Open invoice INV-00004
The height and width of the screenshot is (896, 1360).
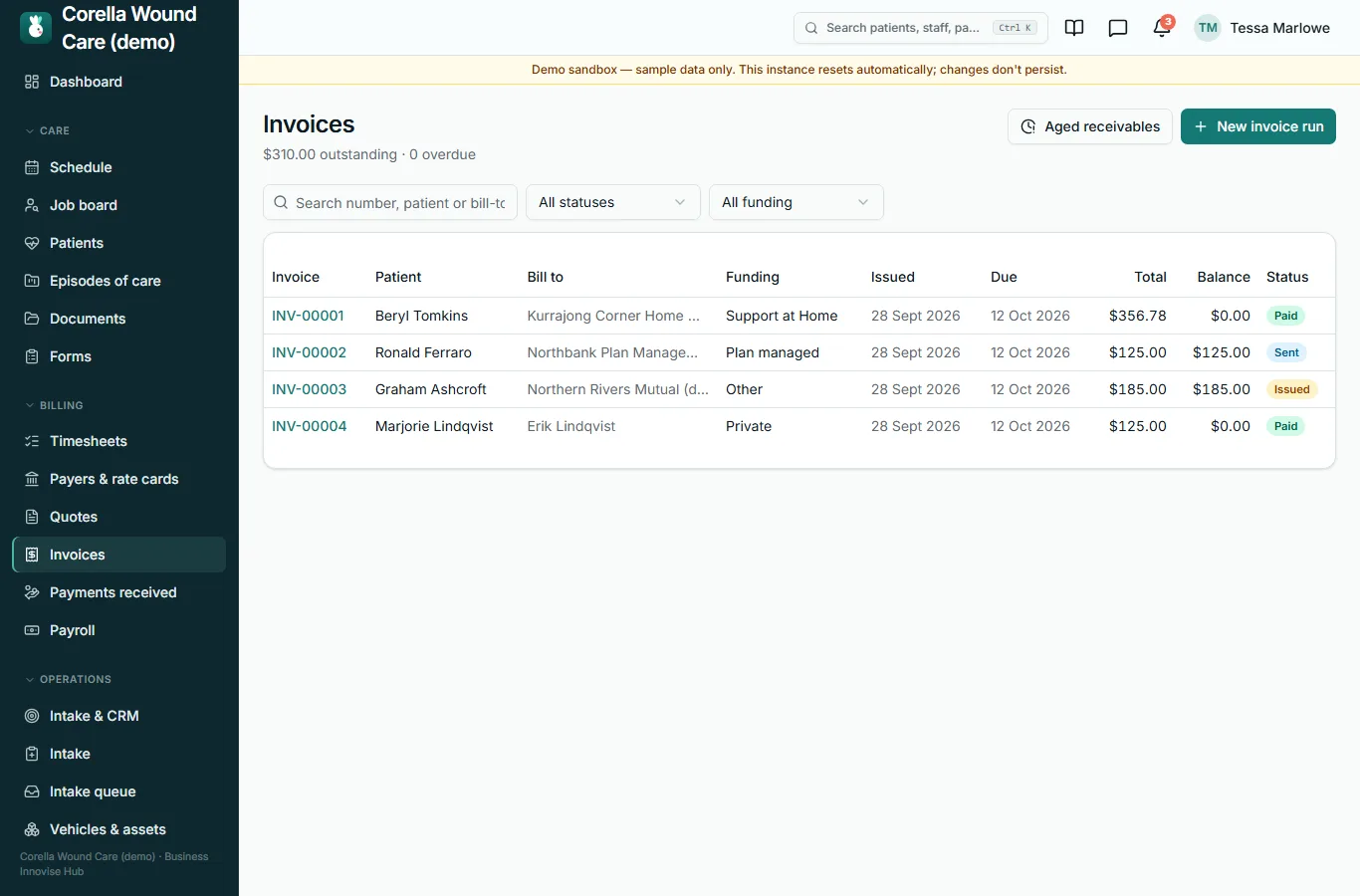pos(310,426)
